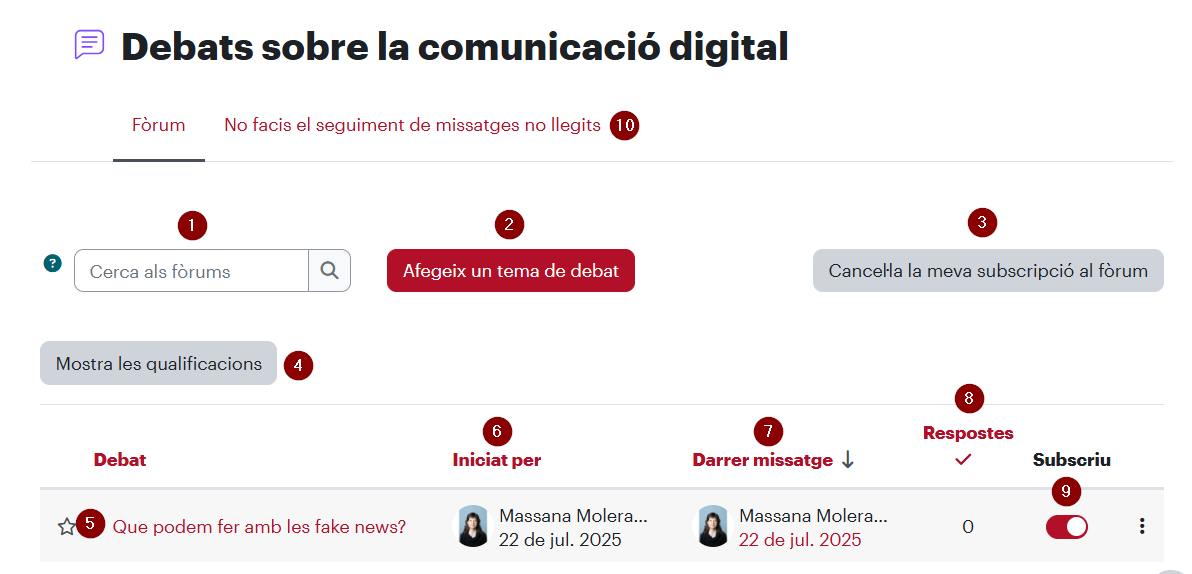The width and height of the screenshot is (1192, 574).
Task: Click Cancel·la la meva subscripció al fòrum
Action: point(988,271)
